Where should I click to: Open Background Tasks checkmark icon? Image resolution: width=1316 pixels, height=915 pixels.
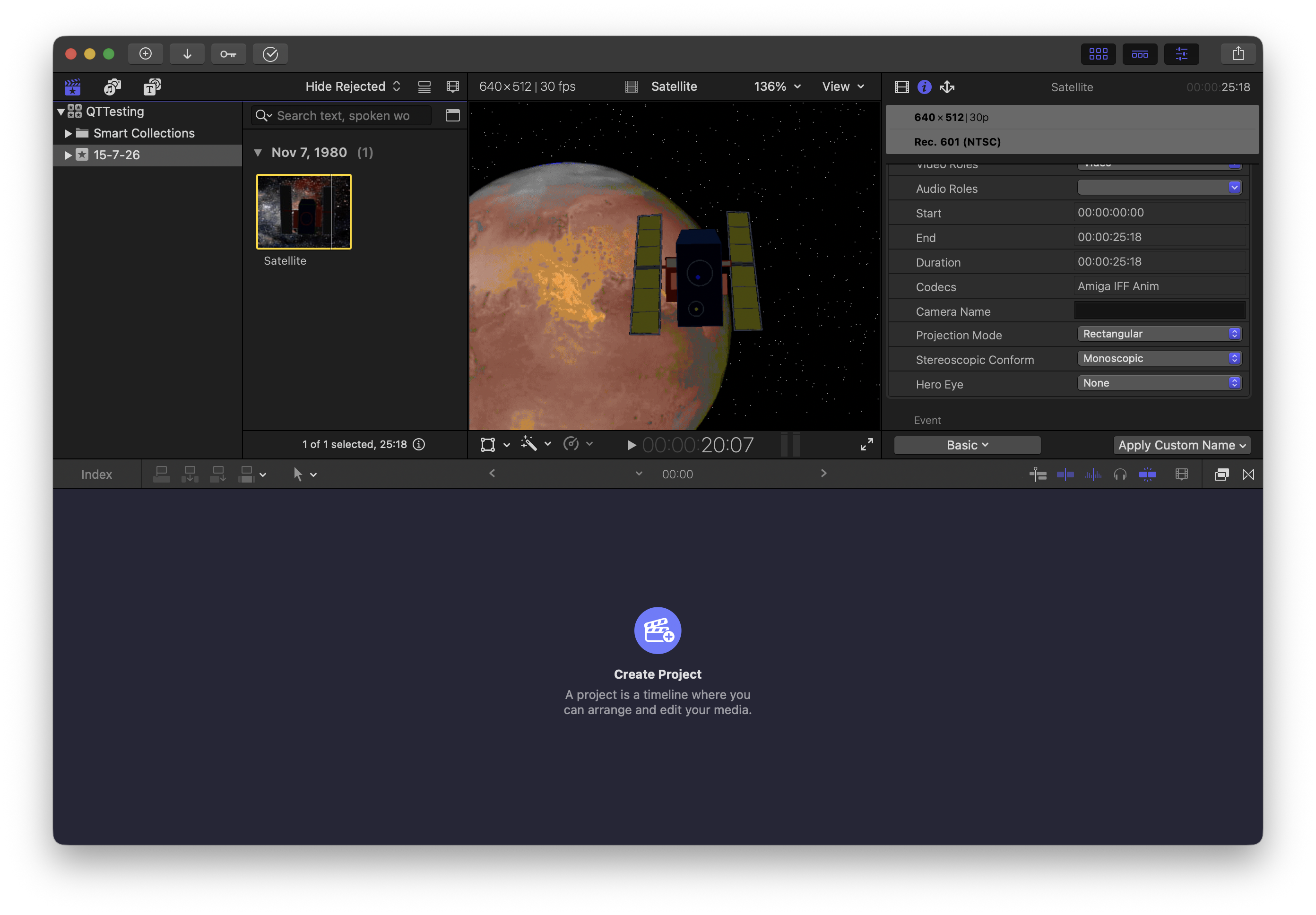(x=270, y=54)
